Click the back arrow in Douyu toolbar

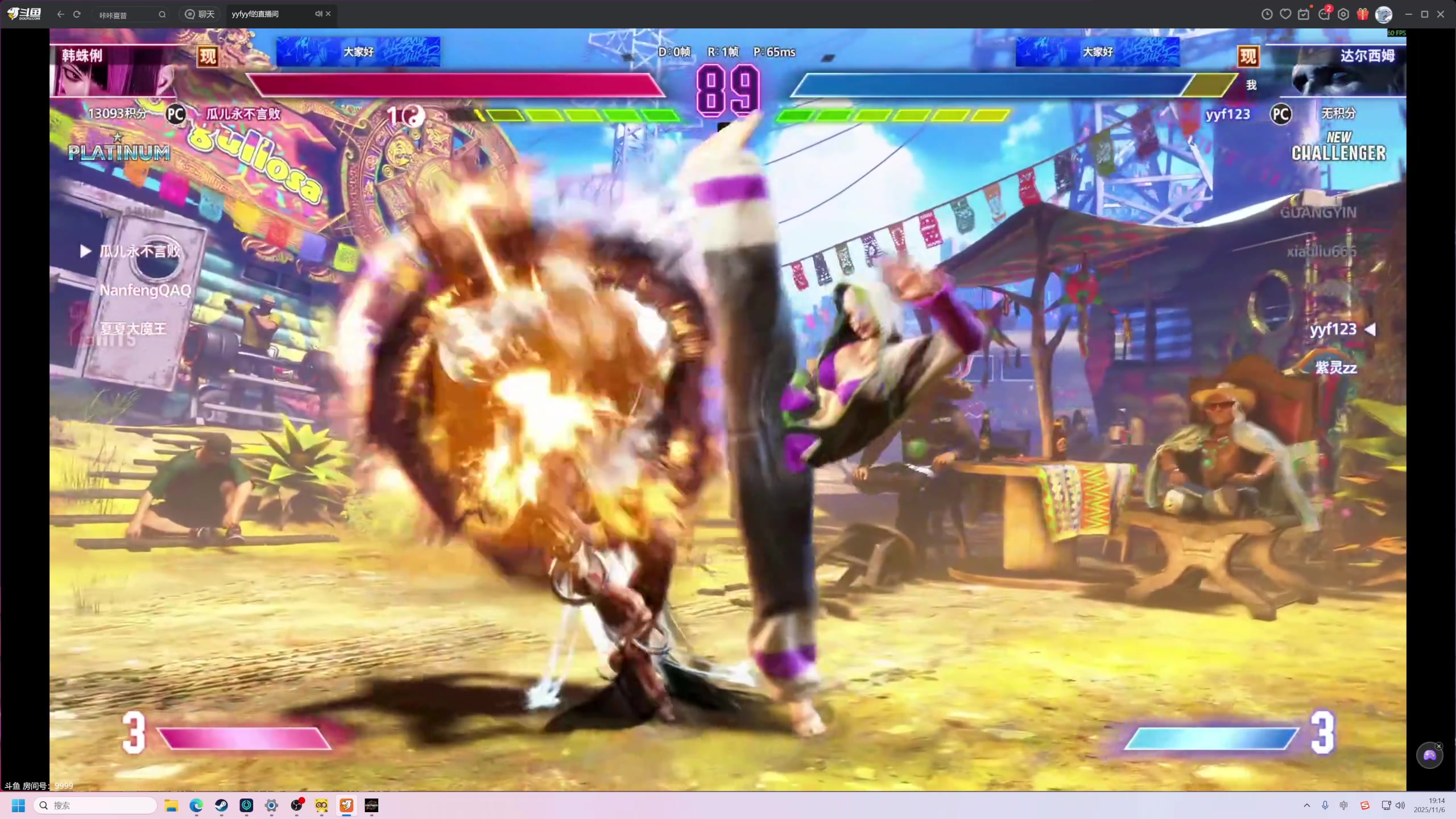[x=60, y=14]
